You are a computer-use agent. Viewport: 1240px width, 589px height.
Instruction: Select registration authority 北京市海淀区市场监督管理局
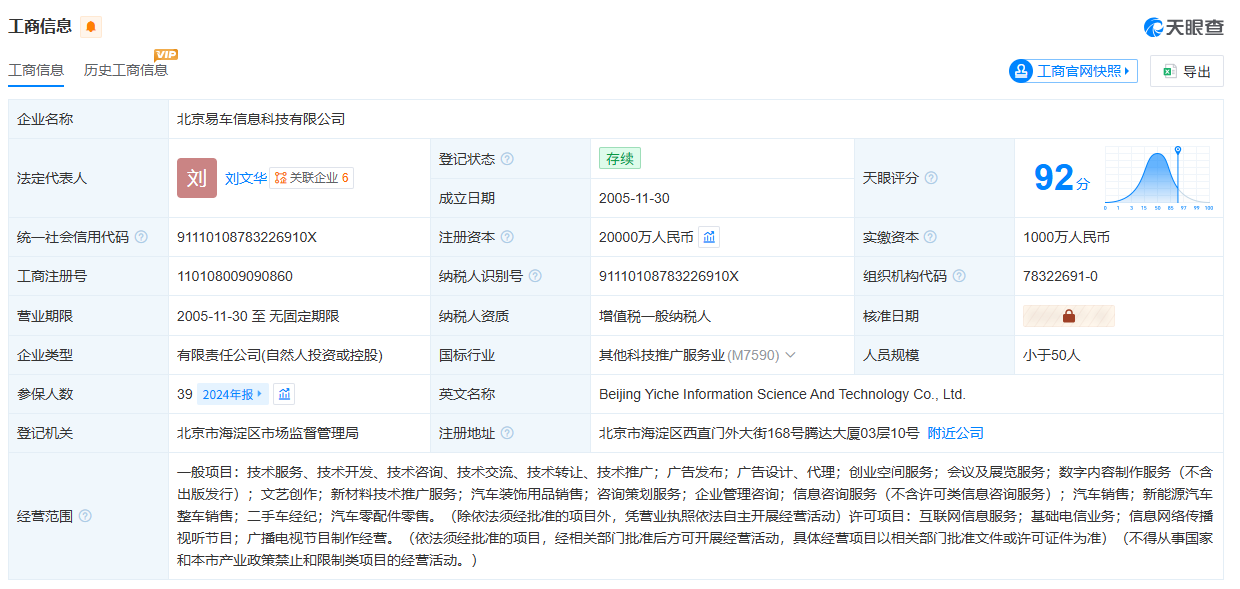point(268,433)
